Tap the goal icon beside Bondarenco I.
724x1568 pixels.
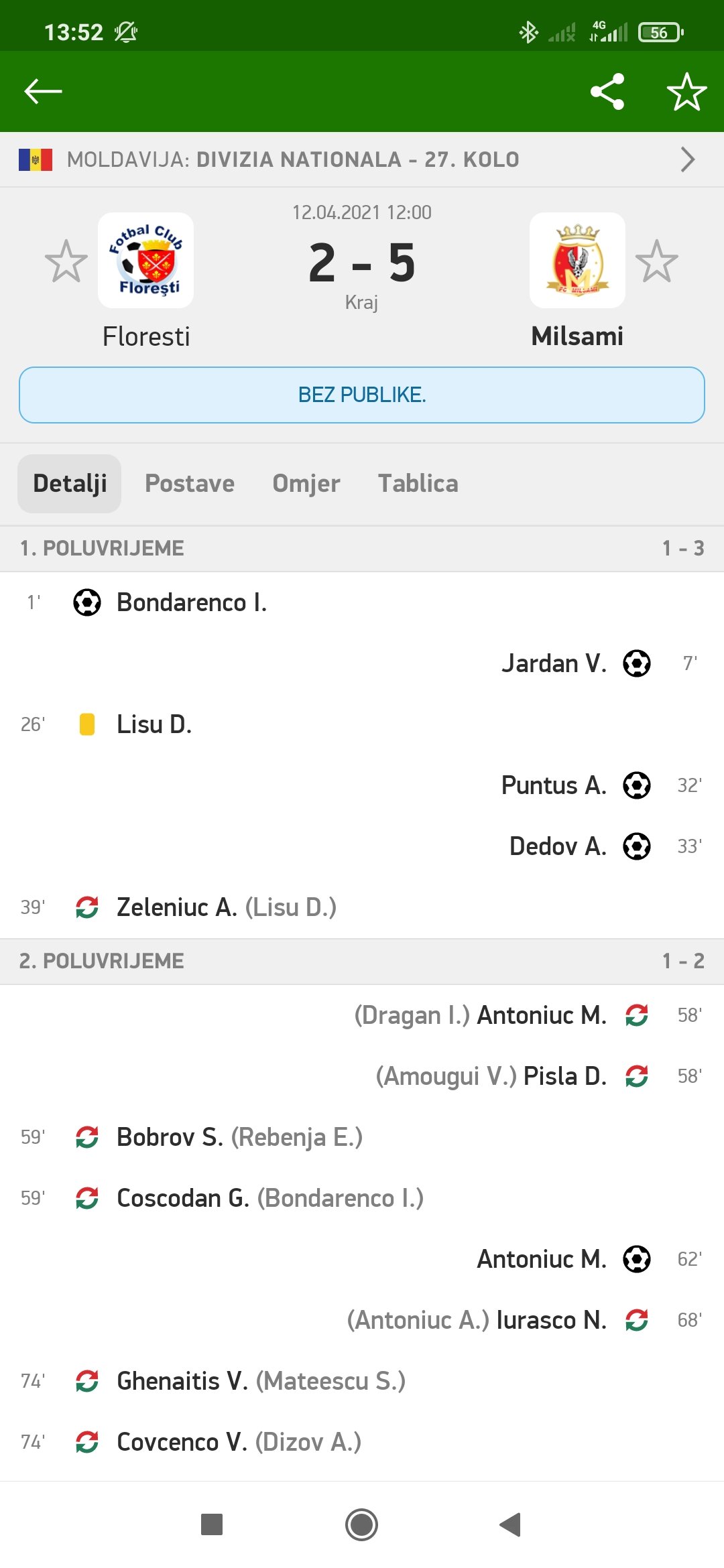pos(87,602)
